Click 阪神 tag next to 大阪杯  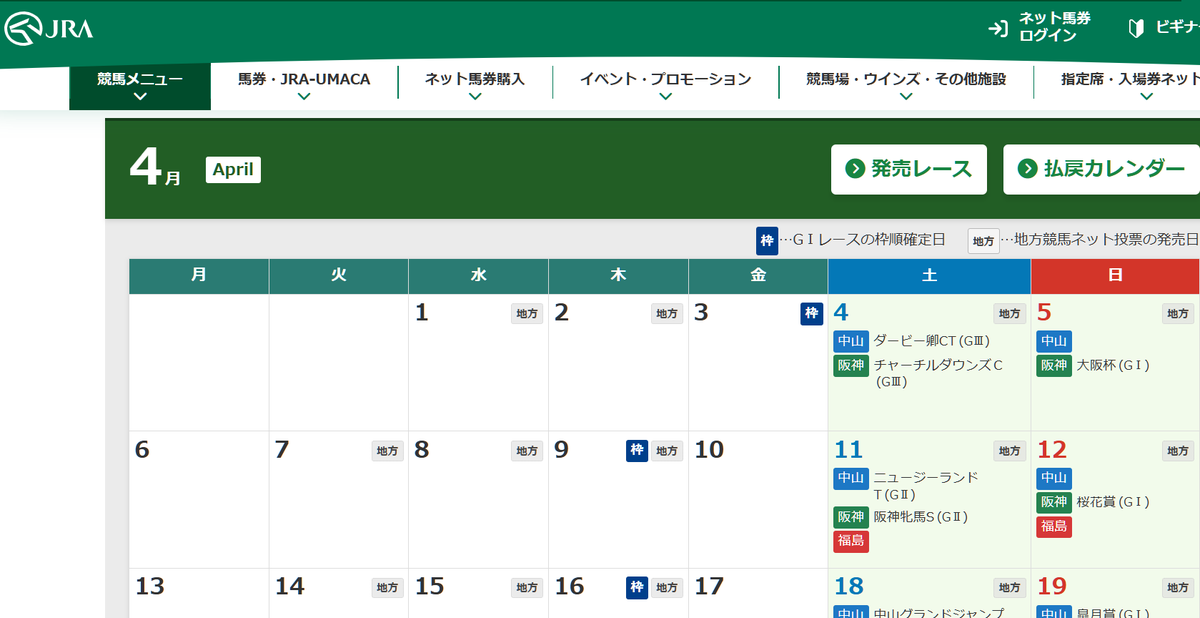coord(1054,366)
